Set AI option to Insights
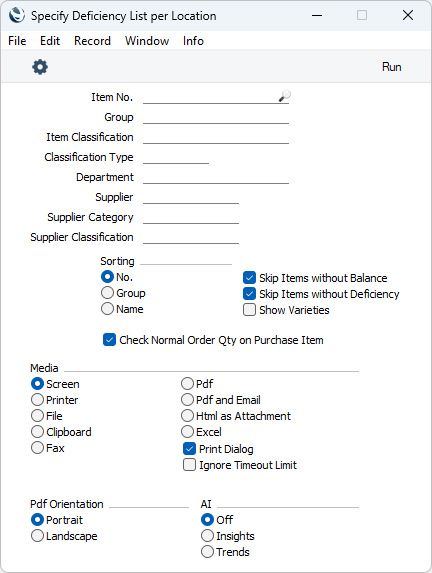Screen dimensions: 432x573 tap(207, 536)
